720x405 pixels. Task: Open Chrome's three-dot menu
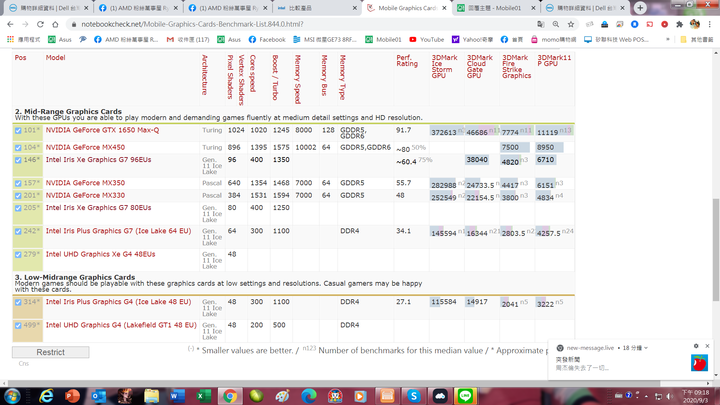pyautogui.click(x=710, y=24)
